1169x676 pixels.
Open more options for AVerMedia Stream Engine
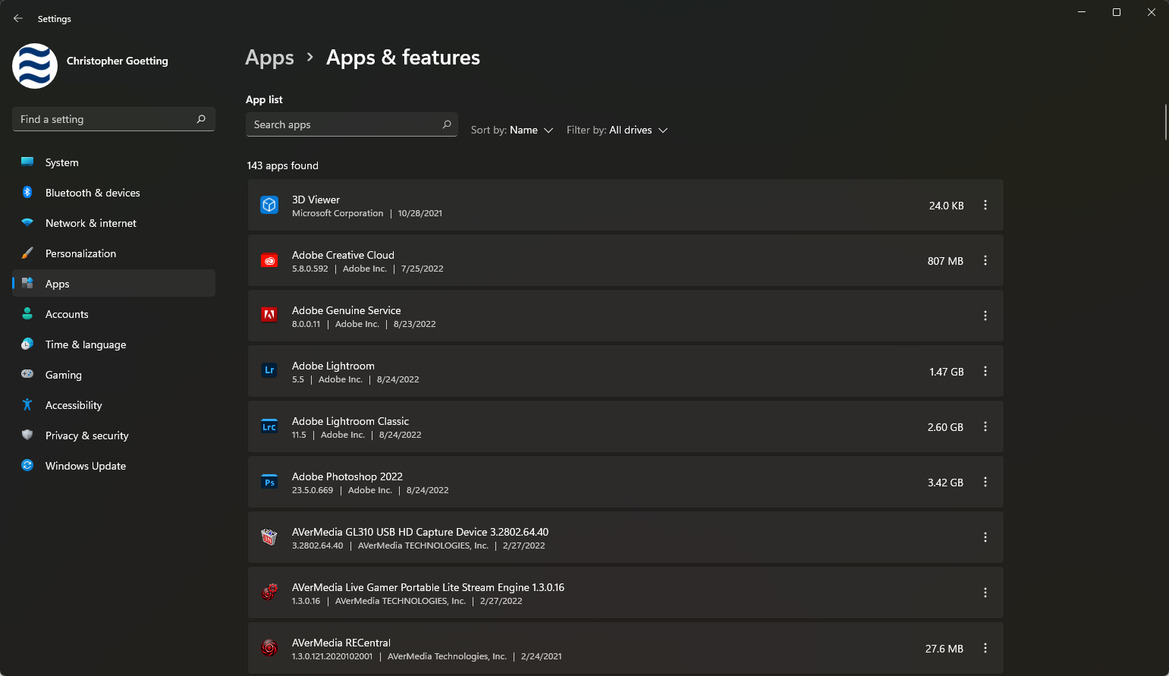(985, 593)
